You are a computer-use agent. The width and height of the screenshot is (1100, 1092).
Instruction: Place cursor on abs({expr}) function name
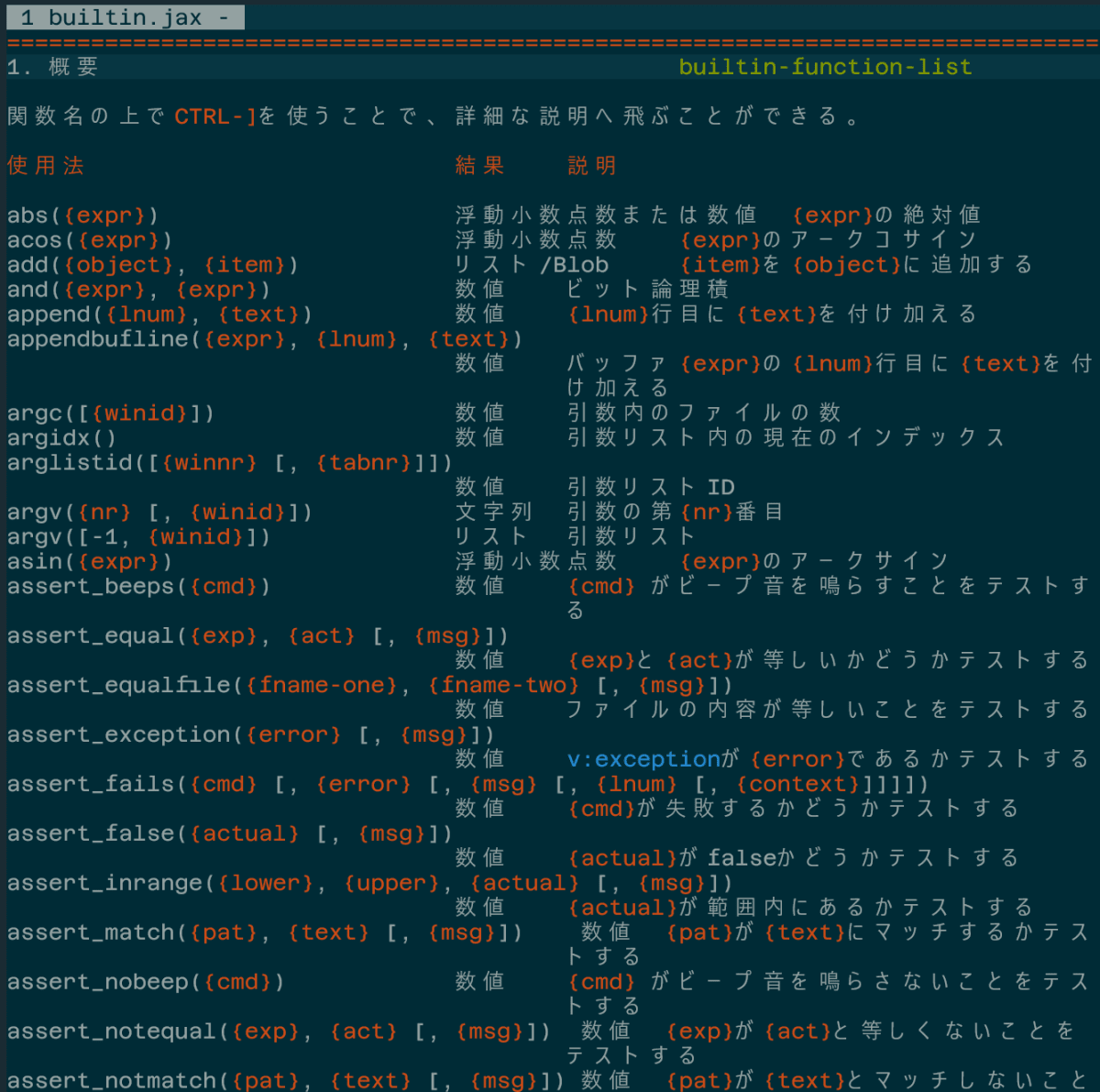click(x=82, y=215)
